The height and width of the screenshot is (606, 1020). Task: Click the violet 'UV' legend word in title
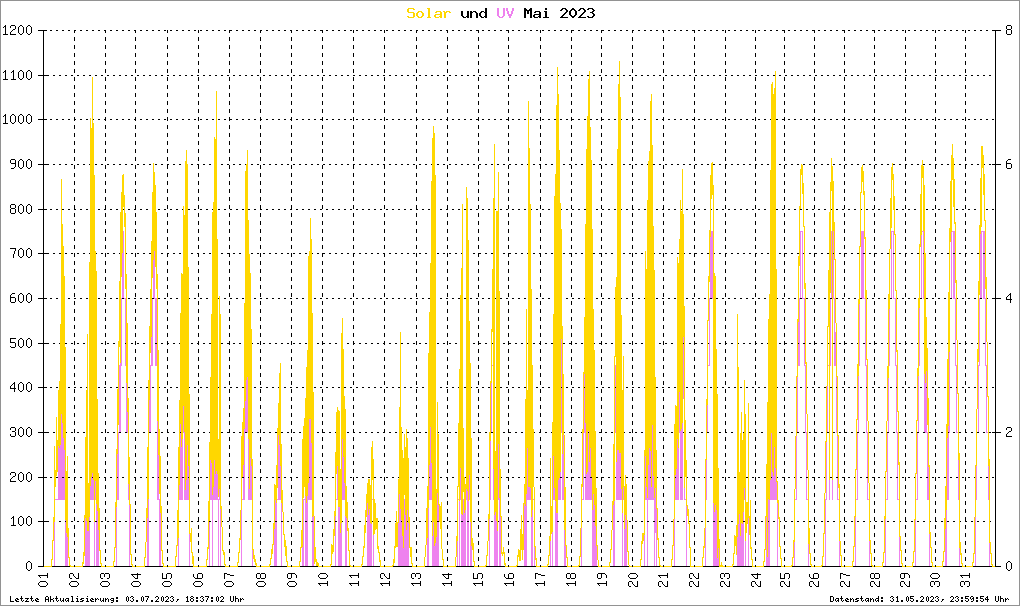click(508, 13)
